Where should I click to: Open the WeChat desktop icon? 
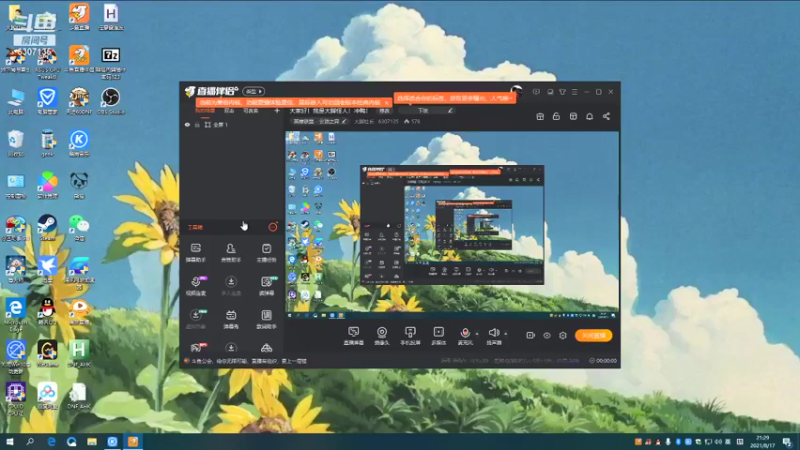[x=79, y=228]
